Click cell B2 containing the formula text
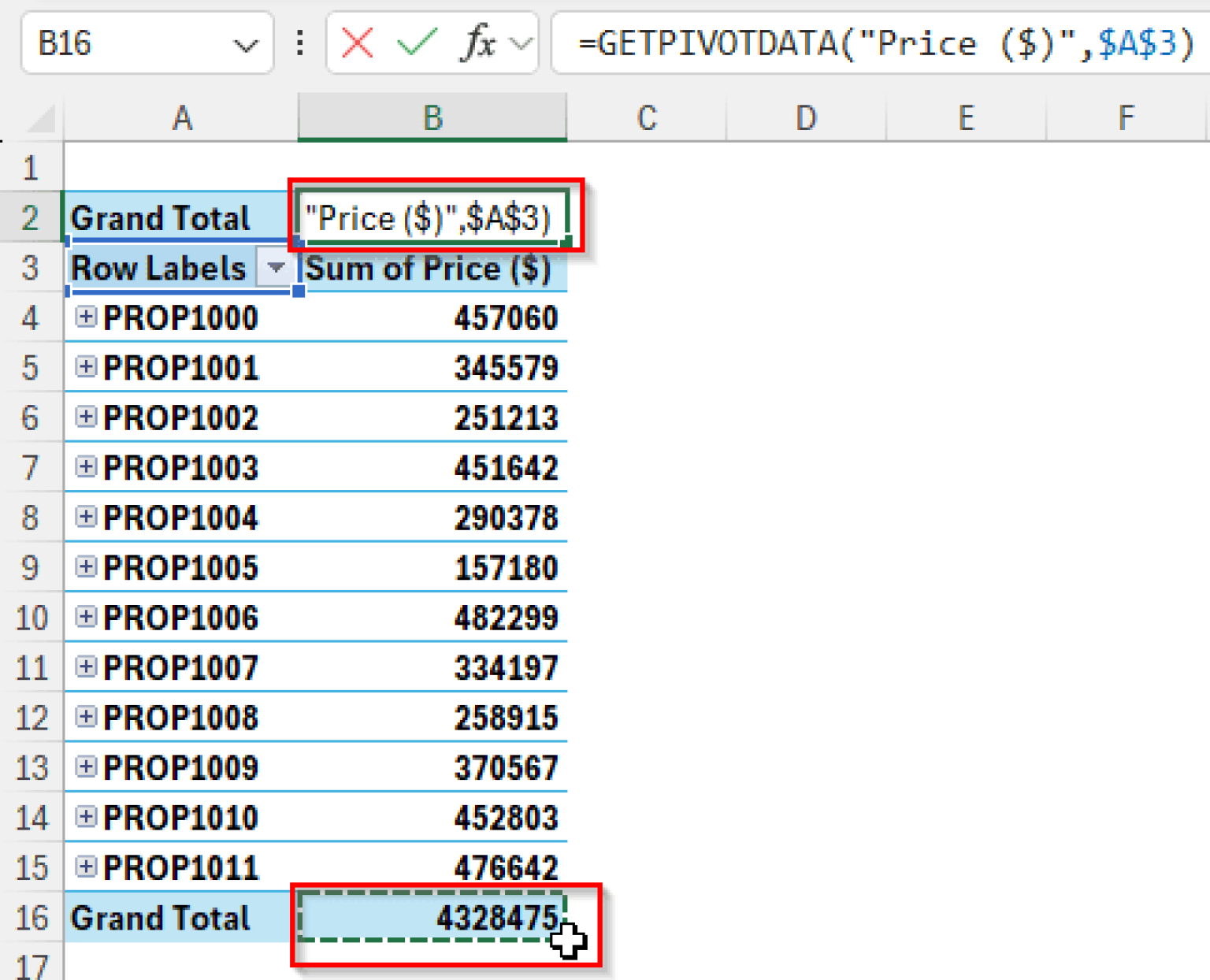The image size is (1210, 980). tap(432, 218)
